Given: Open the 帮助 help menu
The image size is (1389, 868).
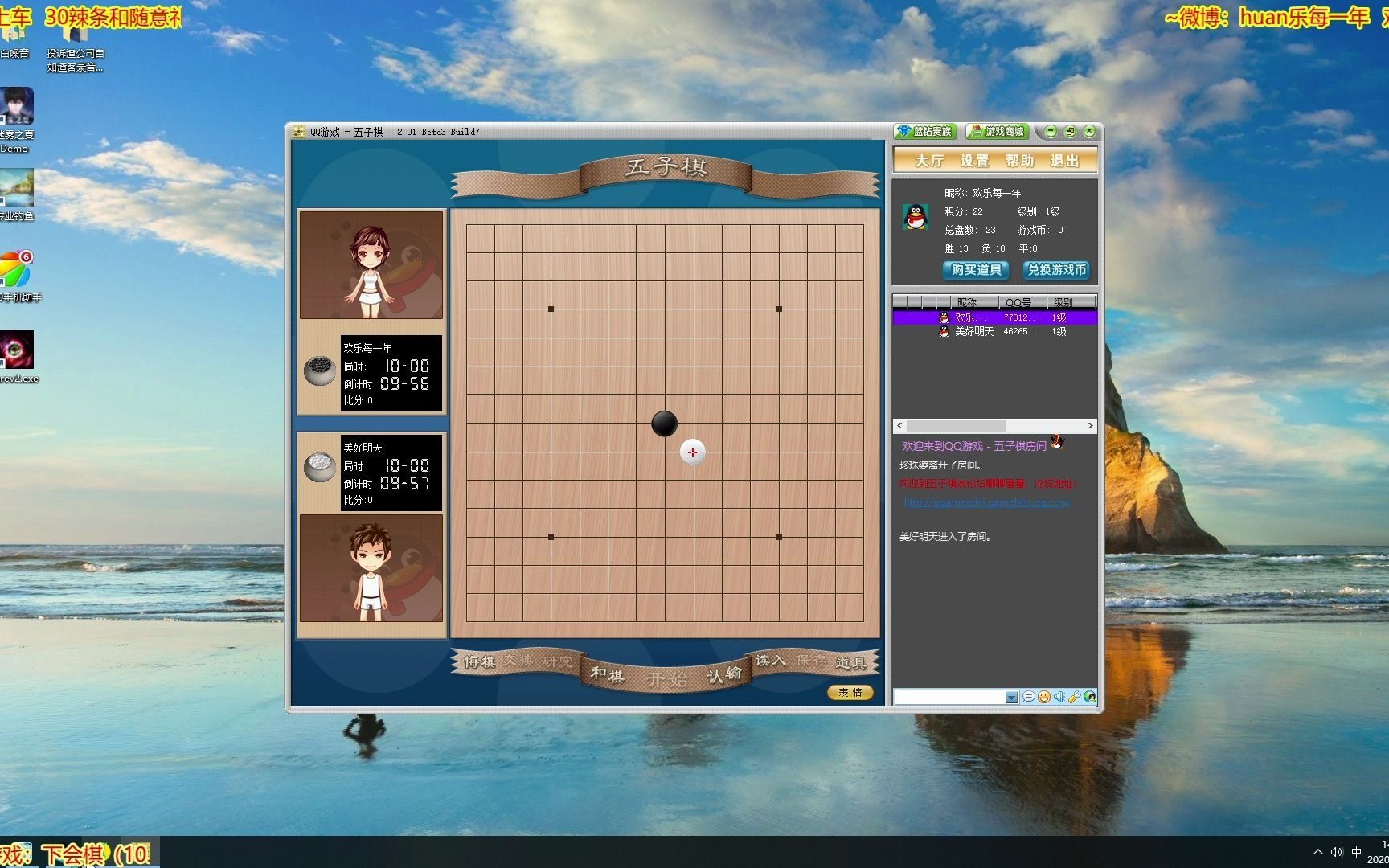Looking at the screenshot, I should 1019,161.
